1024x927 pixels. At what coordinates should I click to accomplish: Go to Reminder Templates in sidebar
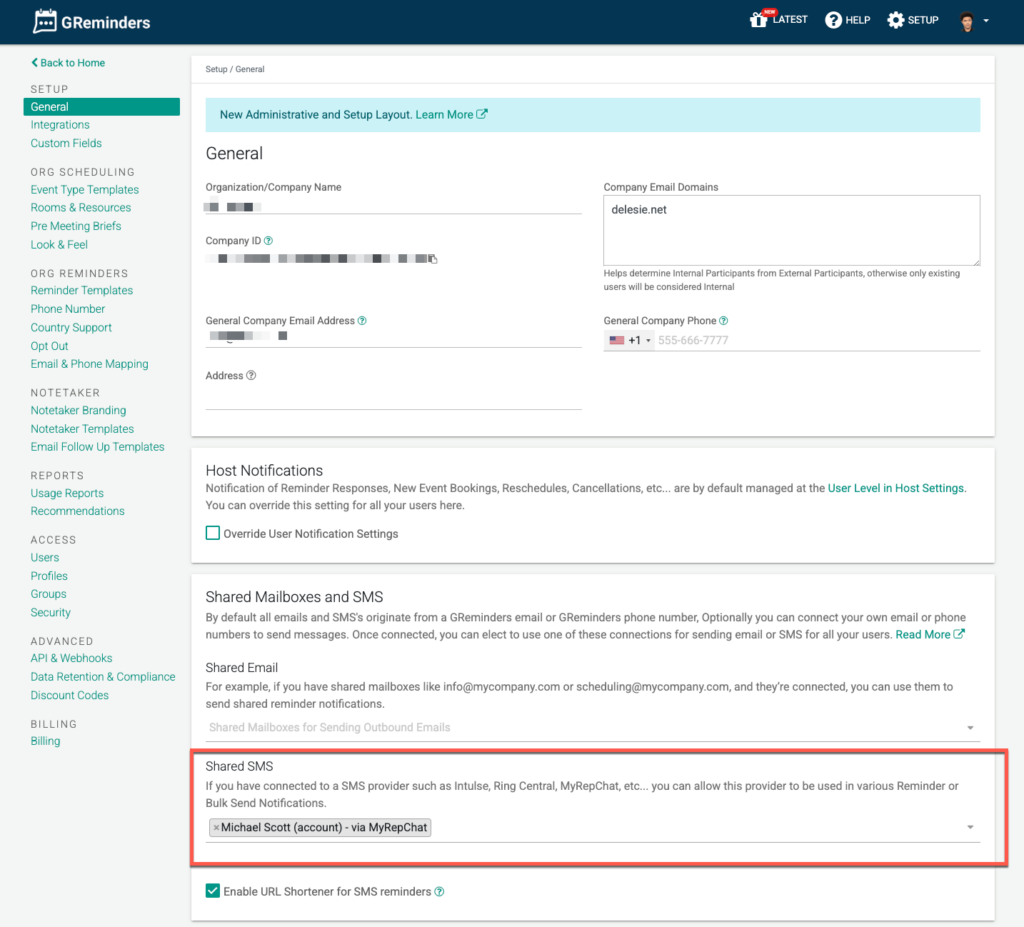[81, 290]
